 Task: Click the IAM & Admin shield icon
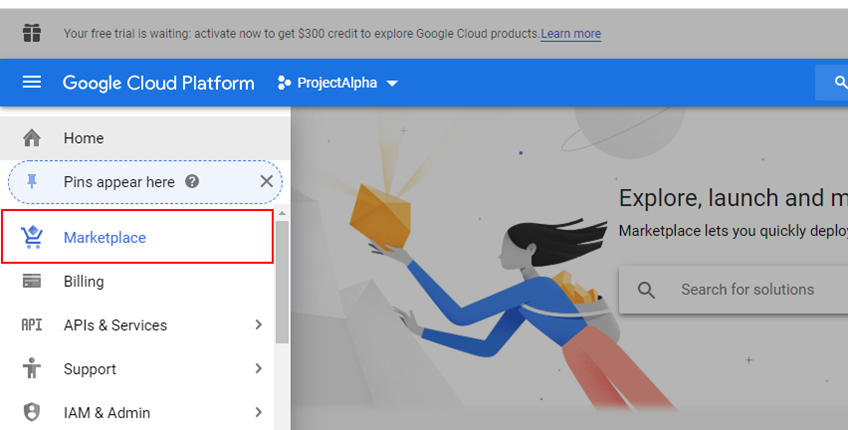pyautogui.click(x=32, y=412)
